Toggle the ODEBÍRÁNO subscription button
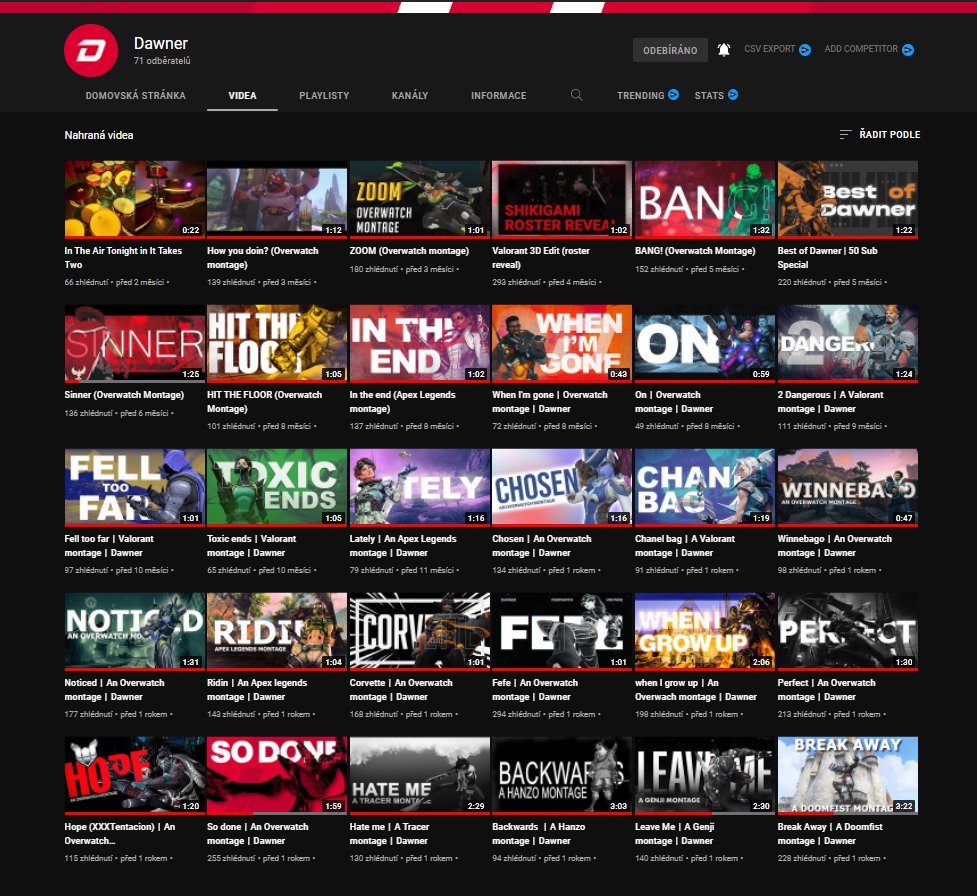 point(672,49)
